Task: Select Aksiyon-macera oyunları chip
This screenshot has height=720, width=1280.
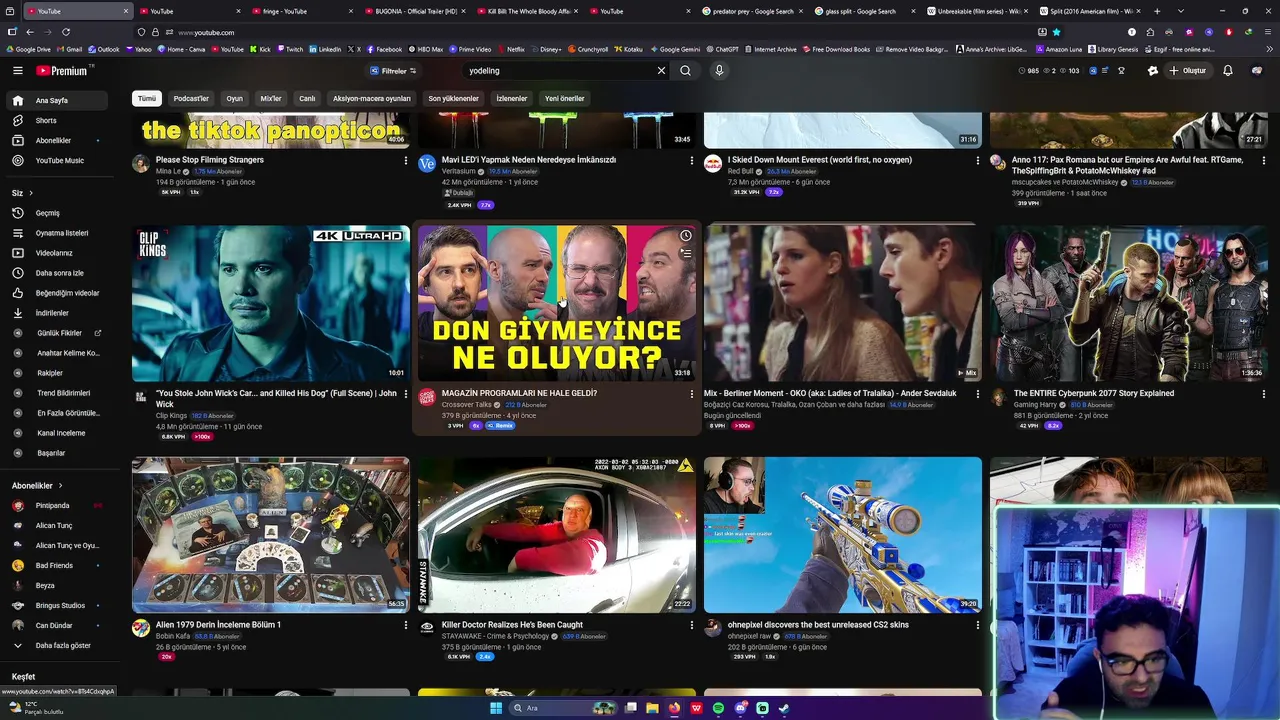Action: click(372, 99)
